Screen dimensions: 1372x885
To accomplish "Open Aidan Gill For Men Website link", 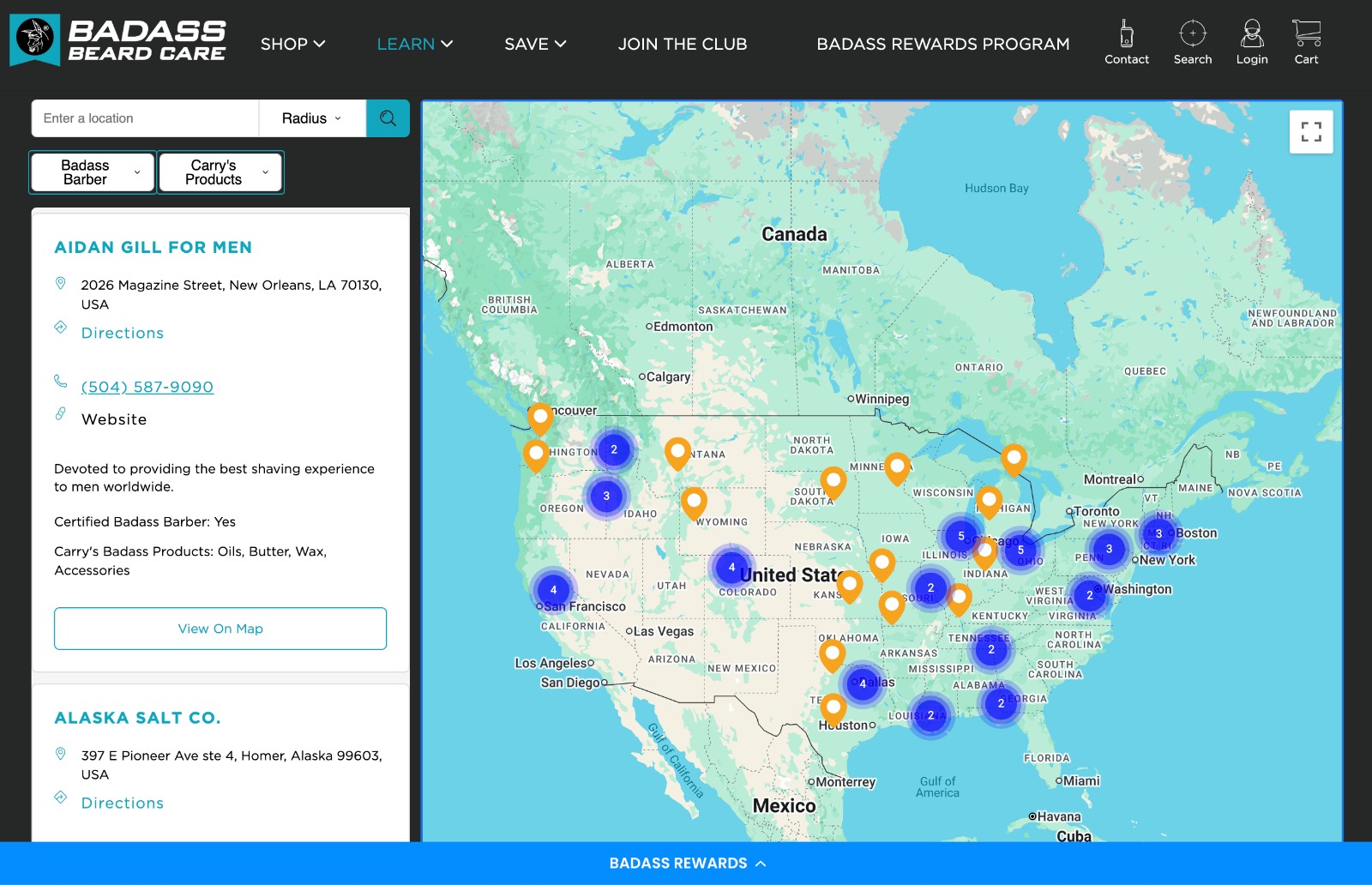I will (114, 419).
